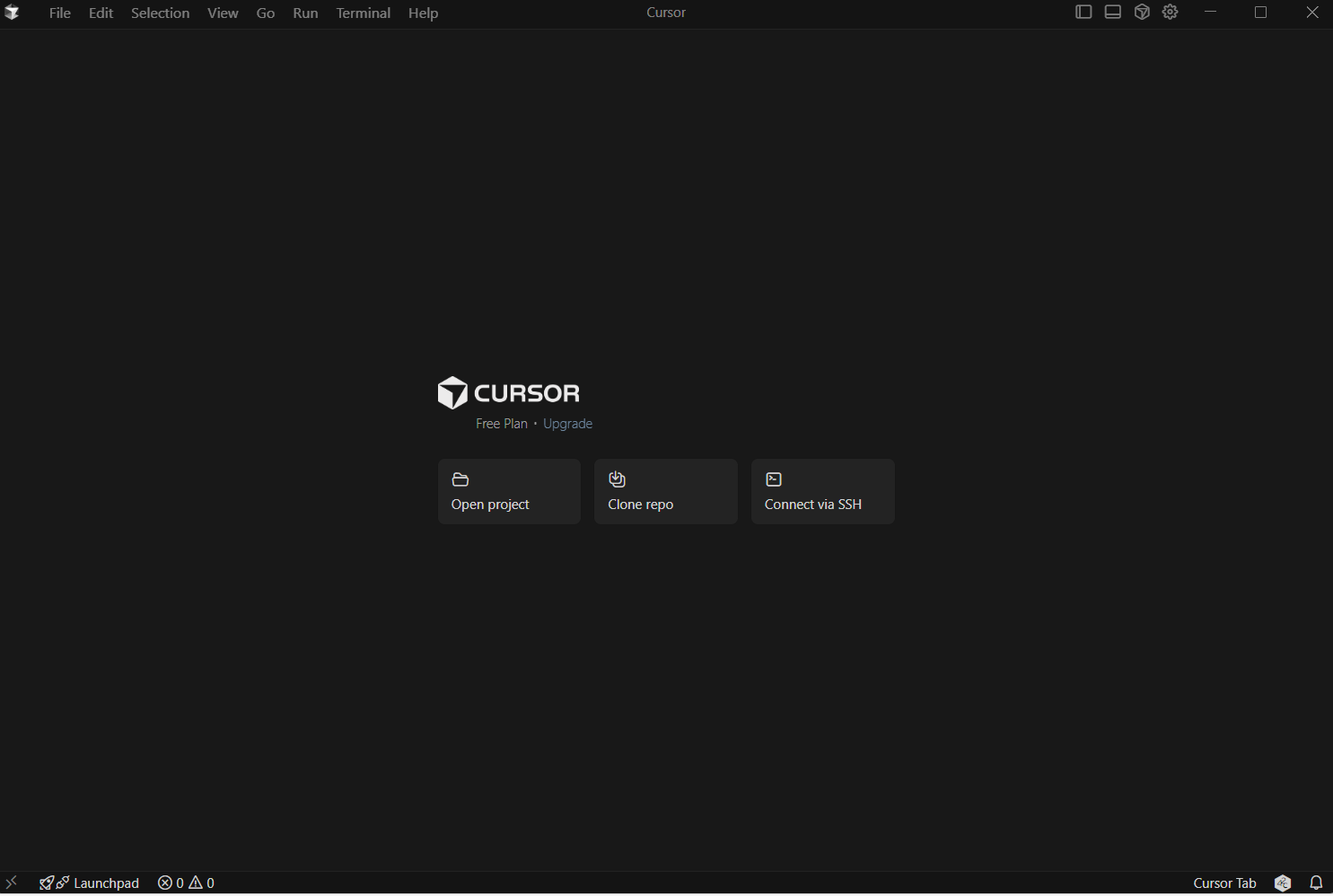The height and width of the screenshot is (896, 1333).
Task: Click the Upgrade link
Action: click(x=567, y=424)
